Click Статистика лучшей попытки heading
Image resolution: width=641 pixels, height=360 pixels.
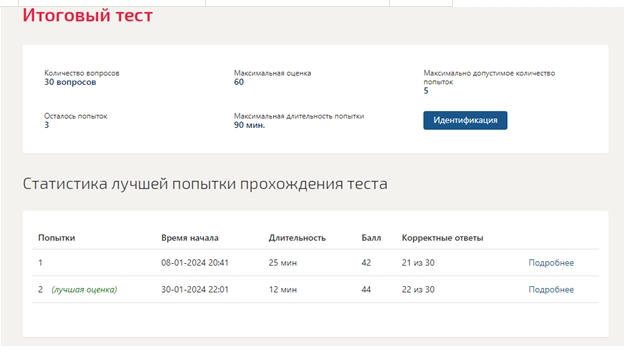click(205, 184)
